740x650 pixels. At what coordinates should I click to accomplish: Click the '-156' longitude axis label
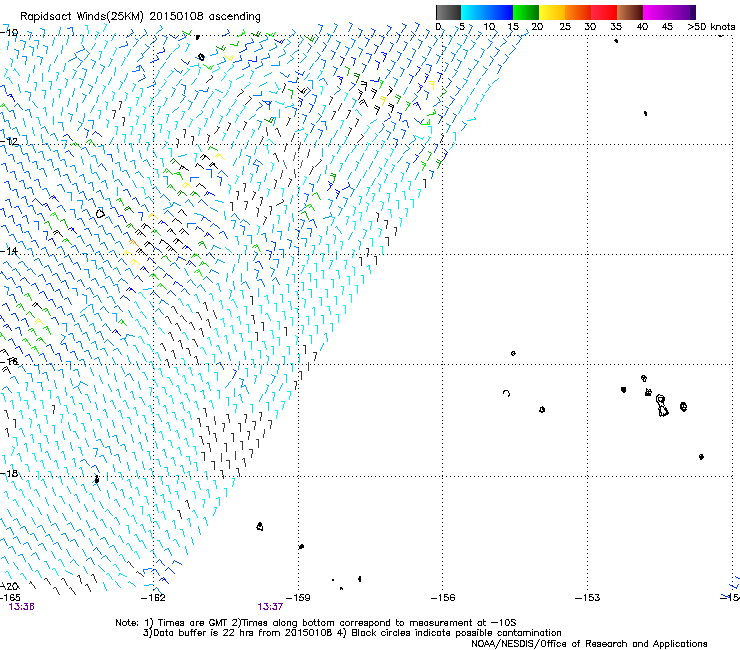(443, 598)
